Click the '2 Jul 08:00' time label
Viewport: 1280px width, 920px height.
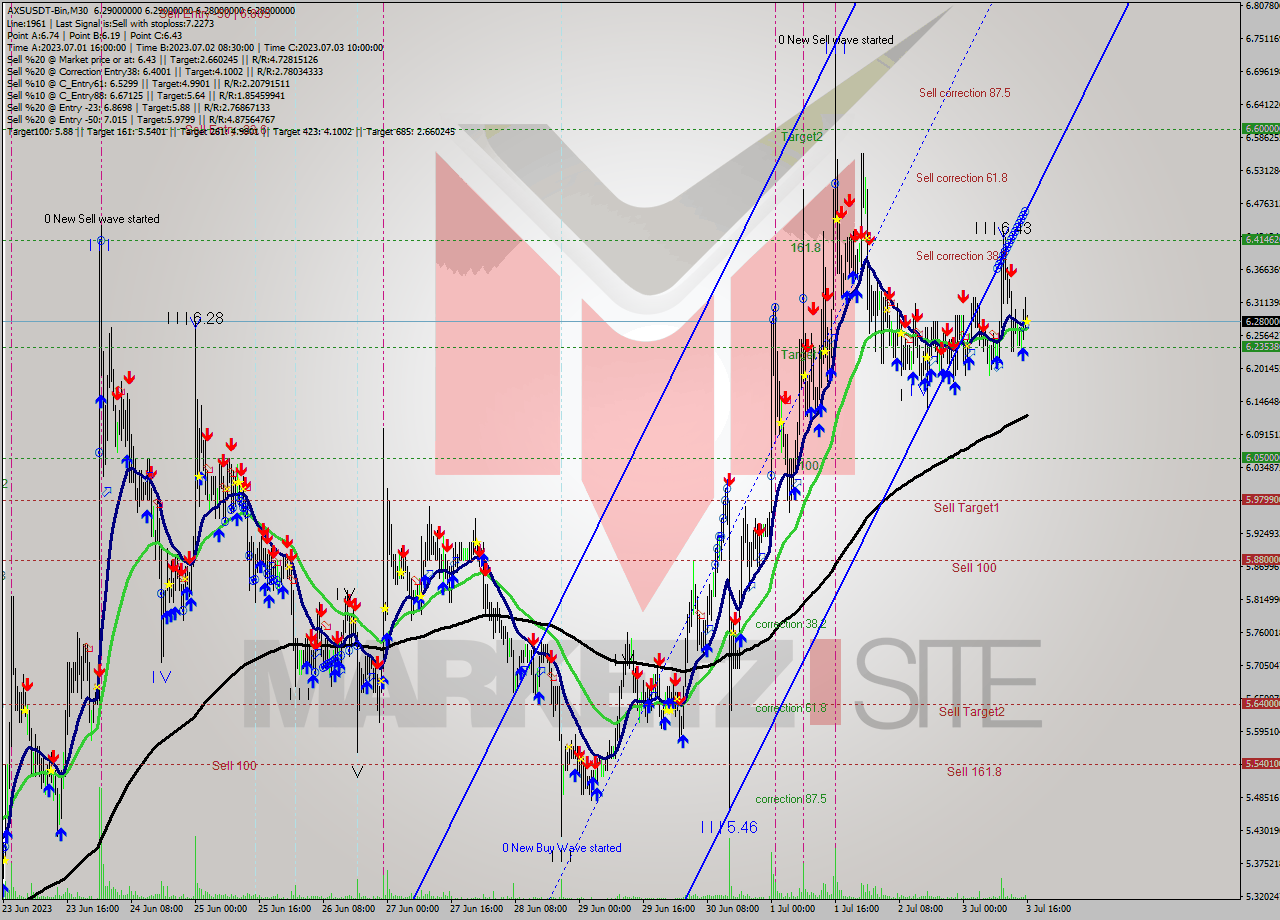click(x=920, y=909)
